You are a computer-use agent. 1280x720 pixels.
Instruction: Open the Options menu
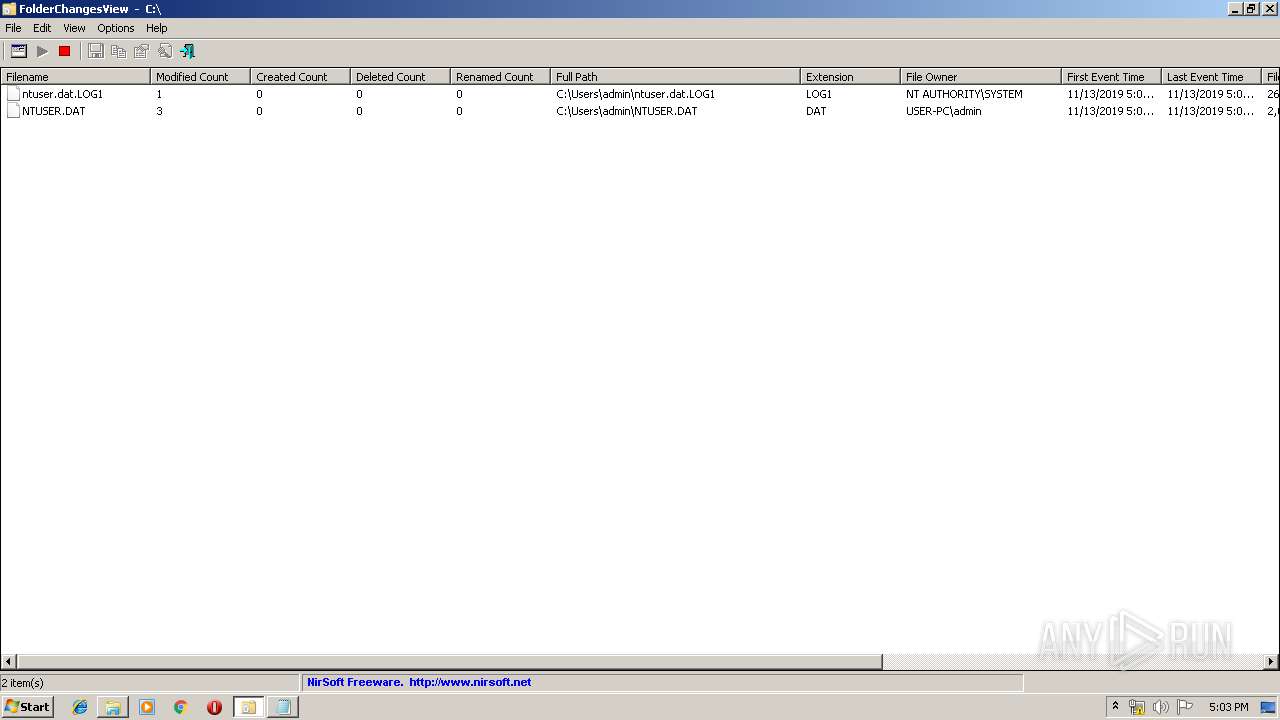(116, 28)
